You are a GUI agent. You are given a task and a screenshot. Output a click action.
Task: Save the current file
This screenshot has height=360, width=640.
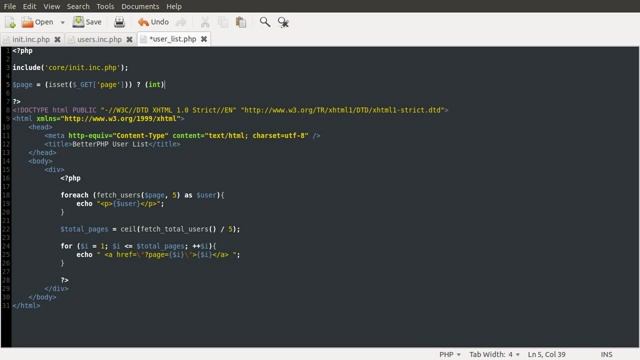87,22
